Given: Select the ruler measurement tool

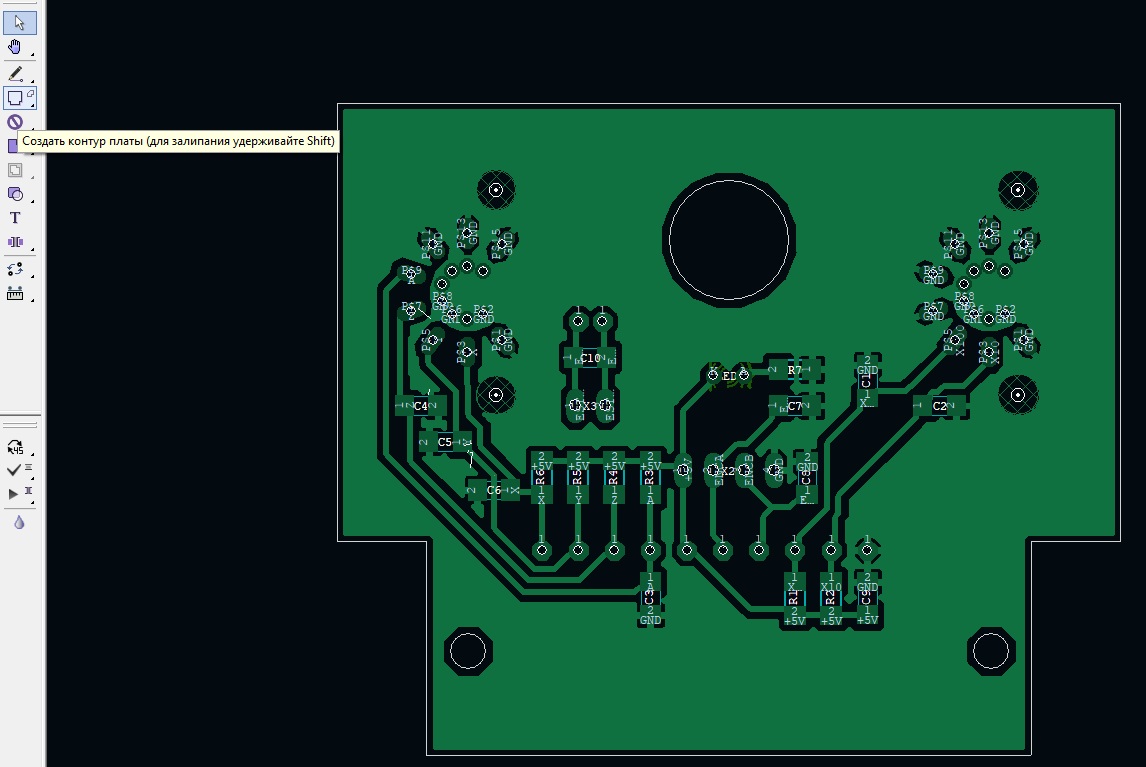Looking at the screenshot, I should (x=15, y=293).
